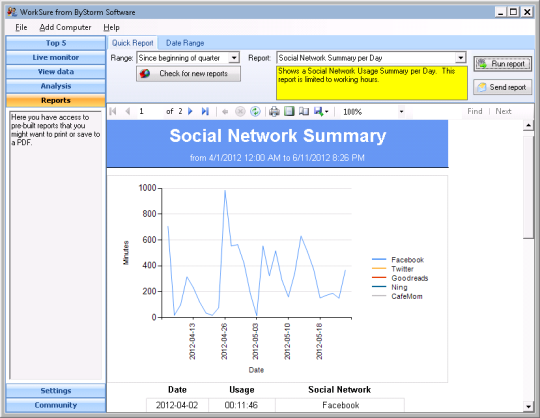Screen dimensions: 540x418
Task: Switch to Quick Report tab
Action: click(x=133, y=43)
